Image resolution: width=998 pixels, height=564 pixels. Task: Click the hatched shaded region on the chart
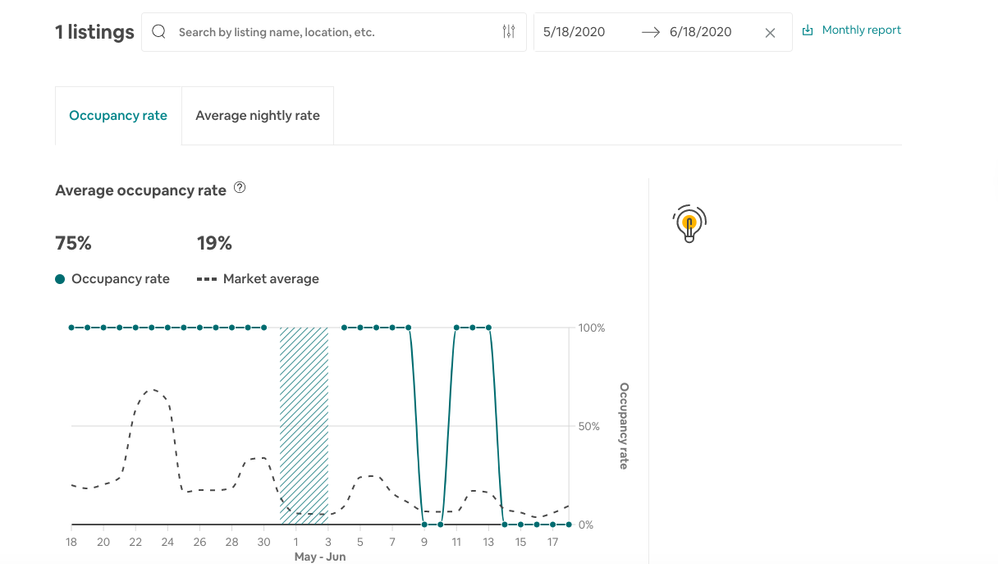(304, 425)
